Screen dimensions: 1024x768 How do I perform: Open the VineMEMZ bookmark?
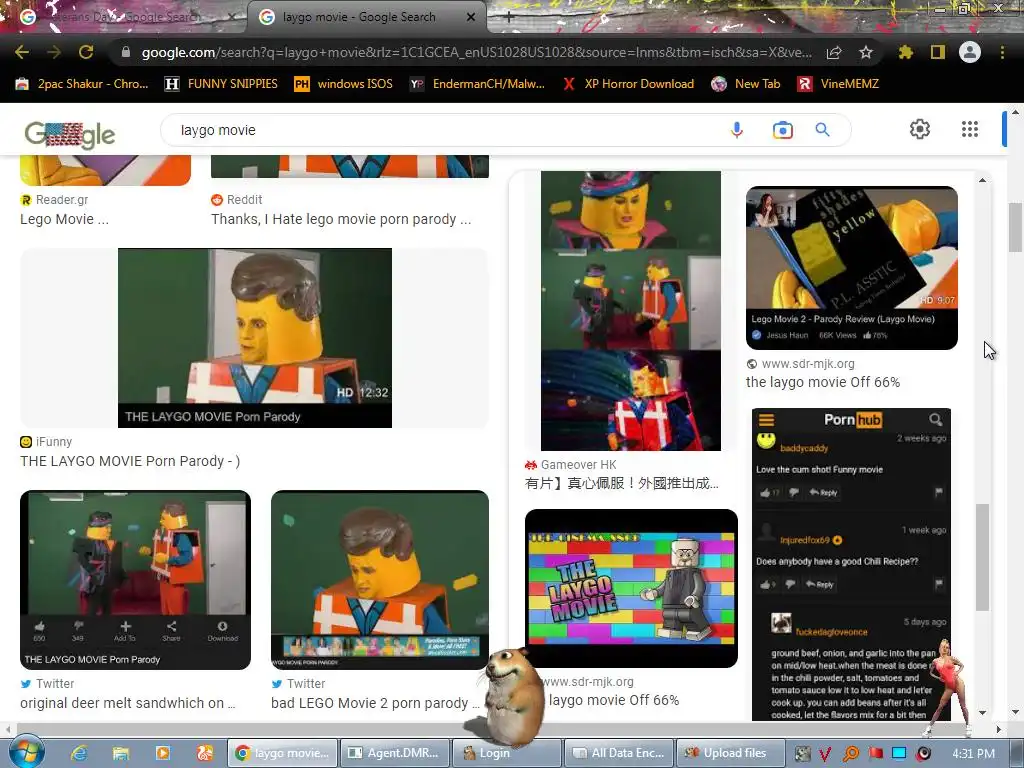tap(838, 84)
